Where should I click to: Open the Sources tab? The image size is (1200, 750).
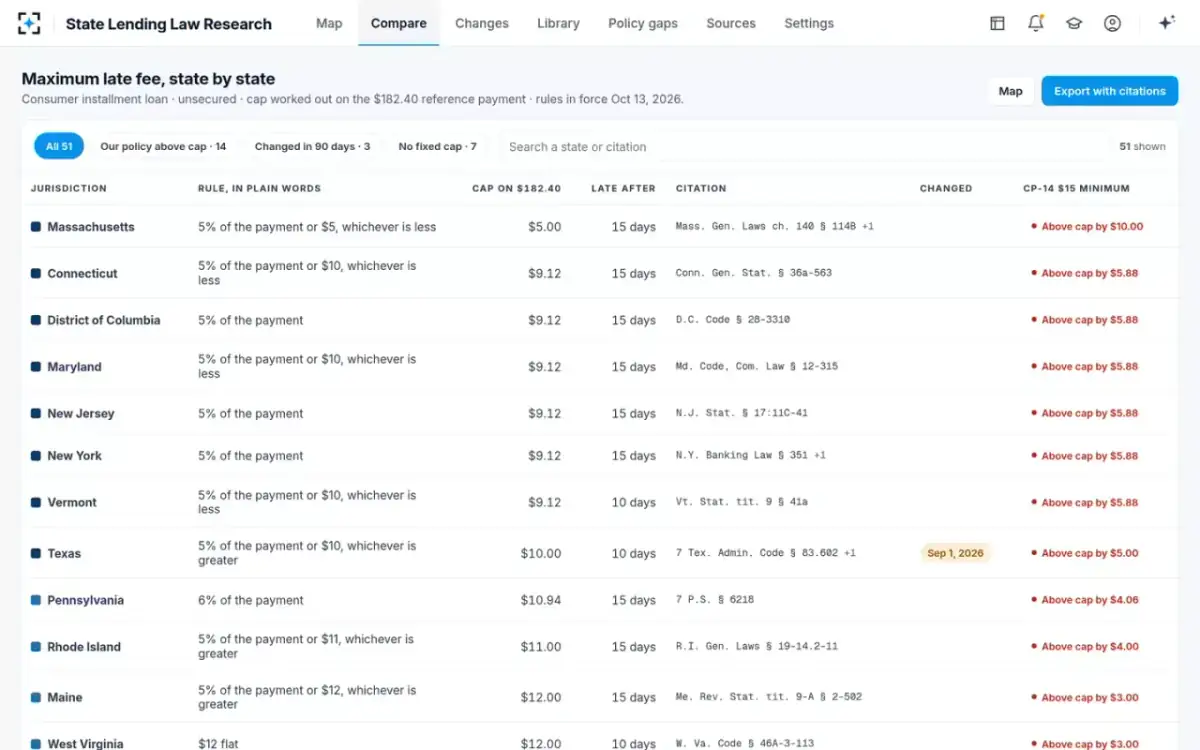(x=731, y=23)
